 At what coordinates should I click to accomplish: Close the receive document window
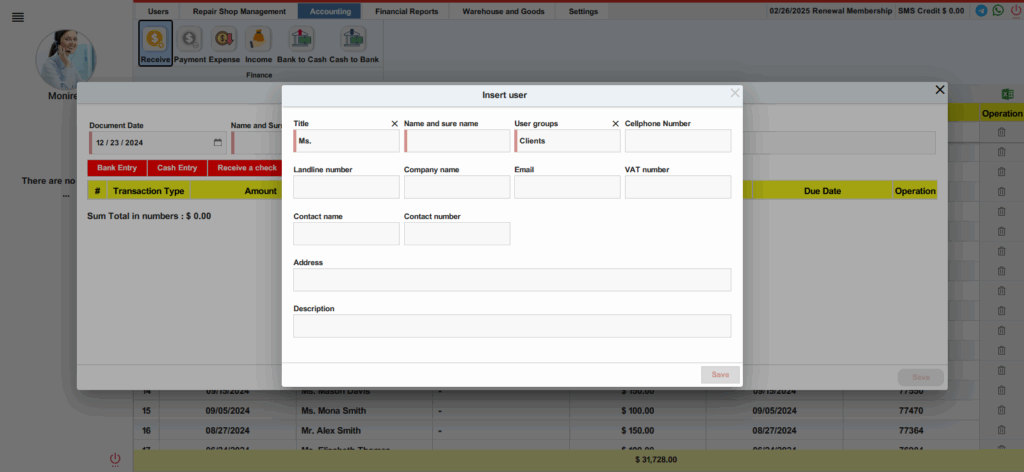click(940, 90)
